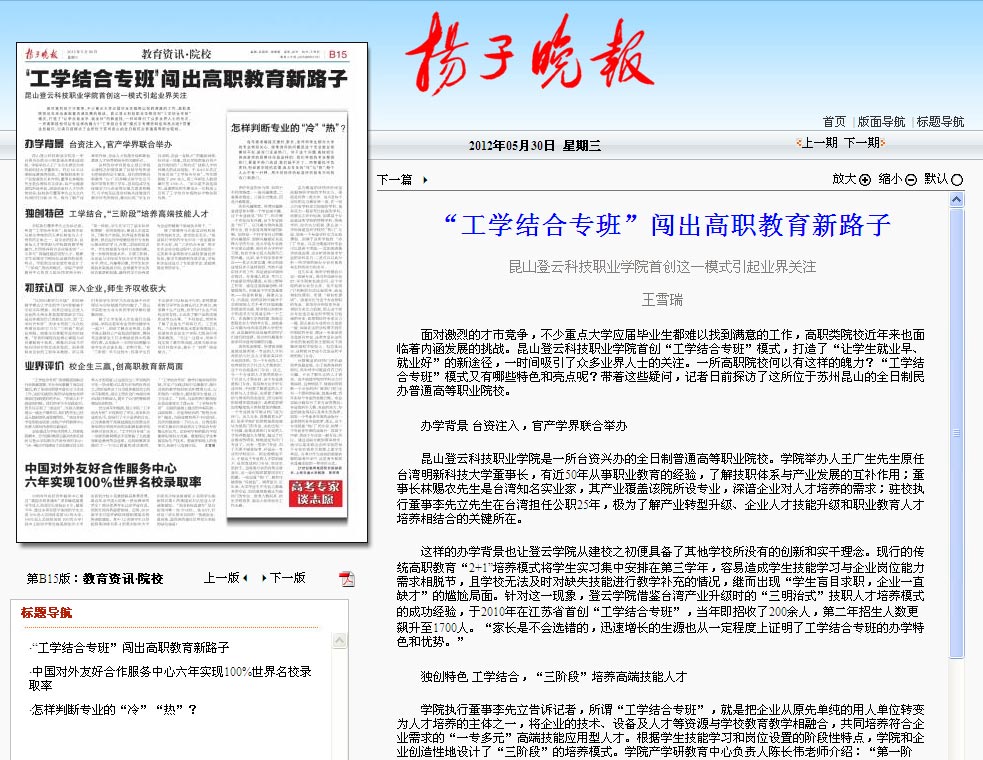Click the 缩小 zoom-out minus icon

pyautogui.click(x=911, y=180)
